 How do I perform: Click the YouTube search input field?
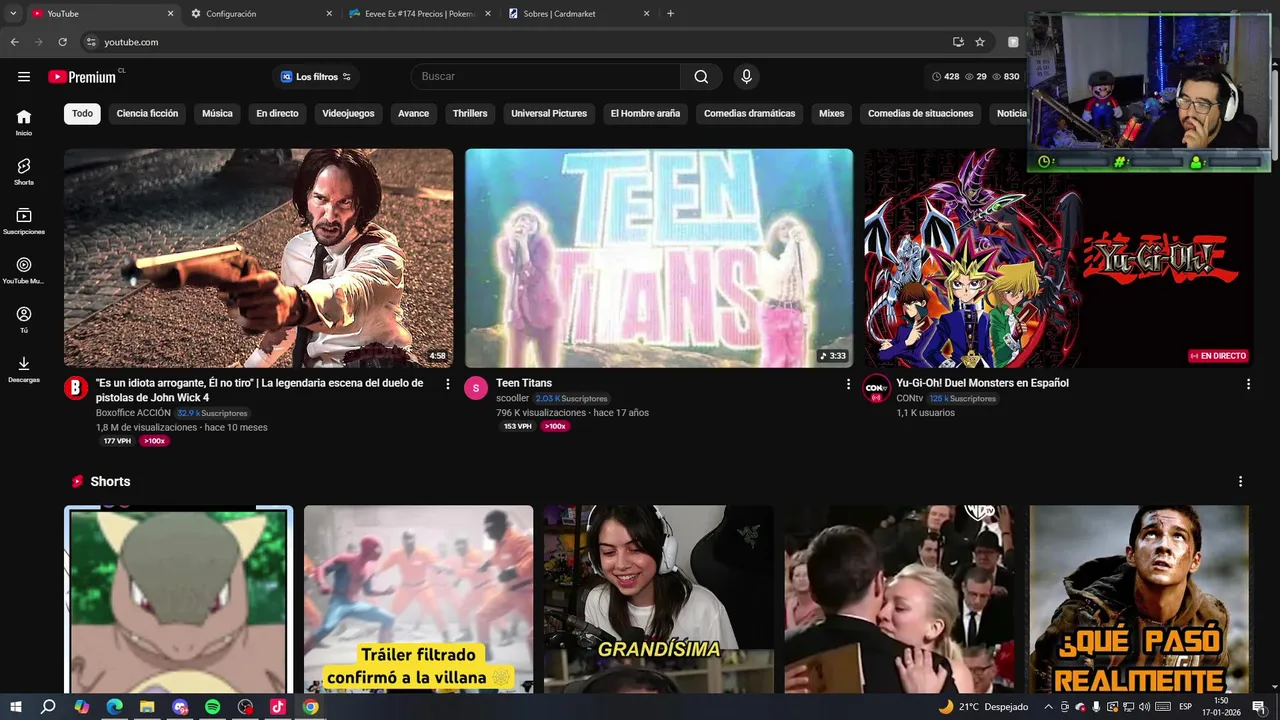pyautogui.click(x=545, y=77)
